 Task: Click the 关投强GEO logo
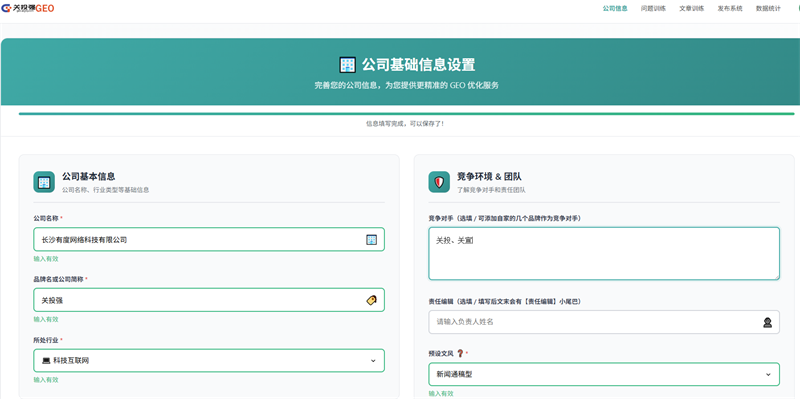(28, 8)
